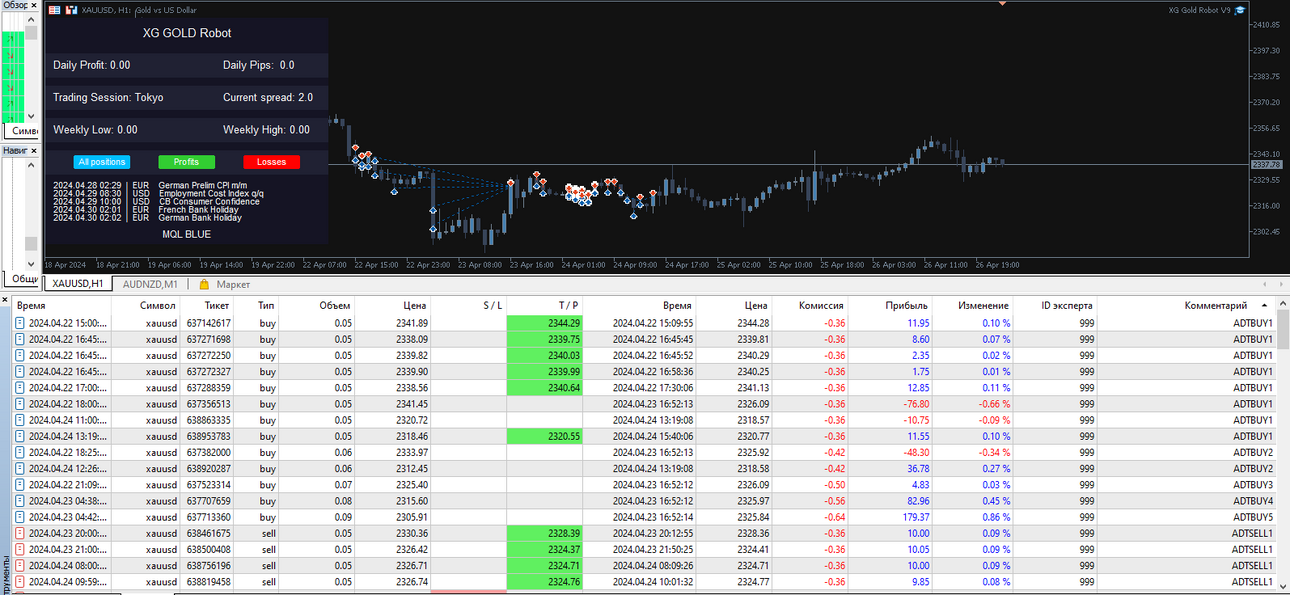This screenshot has height=595, width=1290.
Task: Click the green T/P cell 2328.39
Action: pos(545,533)
